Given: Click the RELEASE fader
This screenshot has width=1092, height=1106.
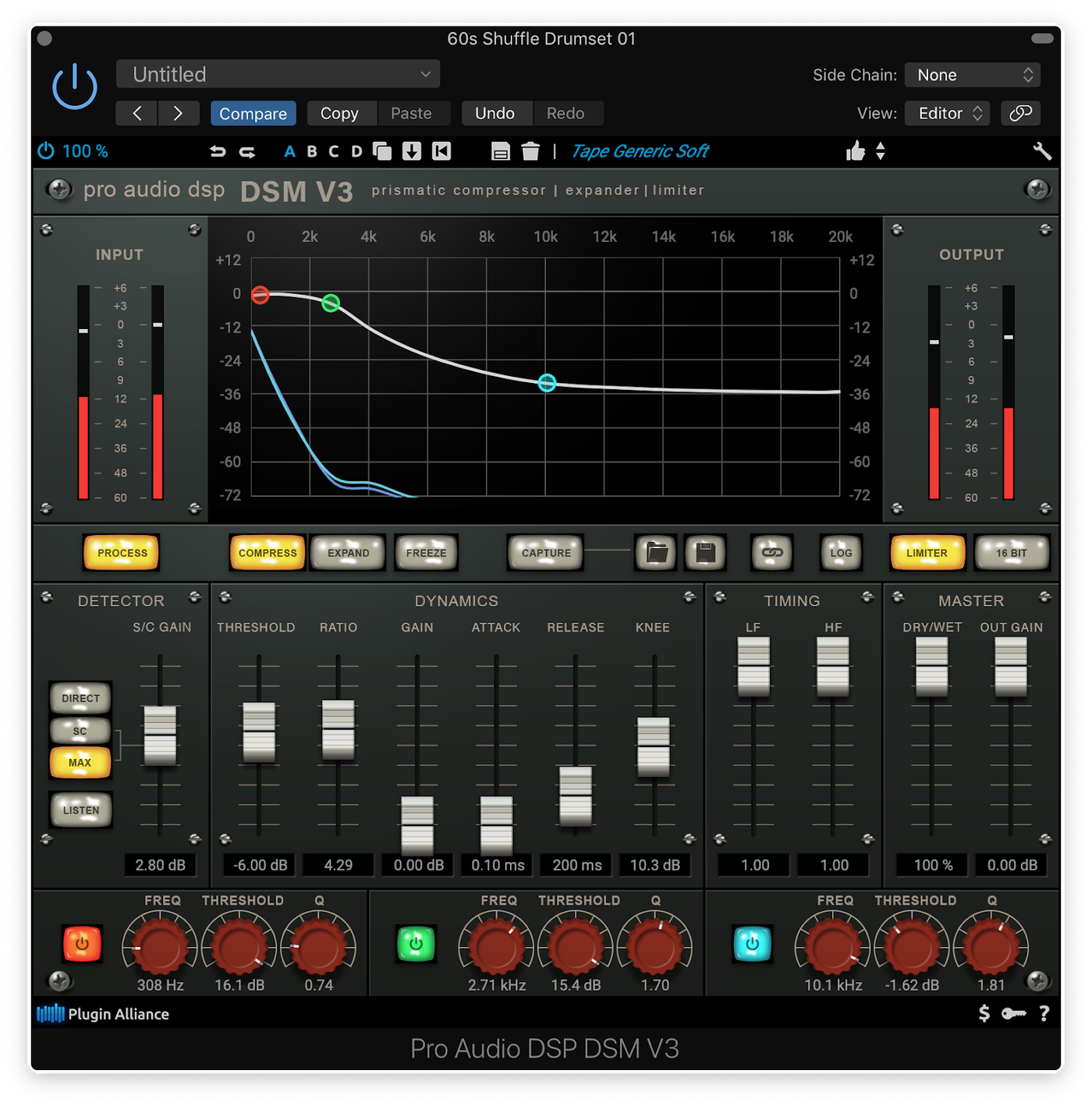Looking at the screenshot, I should point(576,796).
